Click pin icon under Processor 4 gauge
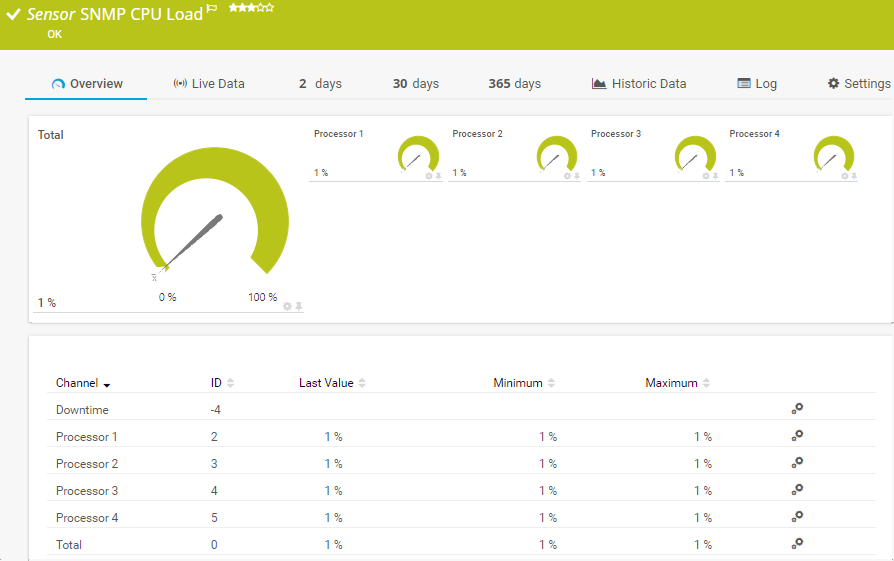The height and width of the screenshot is (561, 894). 854,176
